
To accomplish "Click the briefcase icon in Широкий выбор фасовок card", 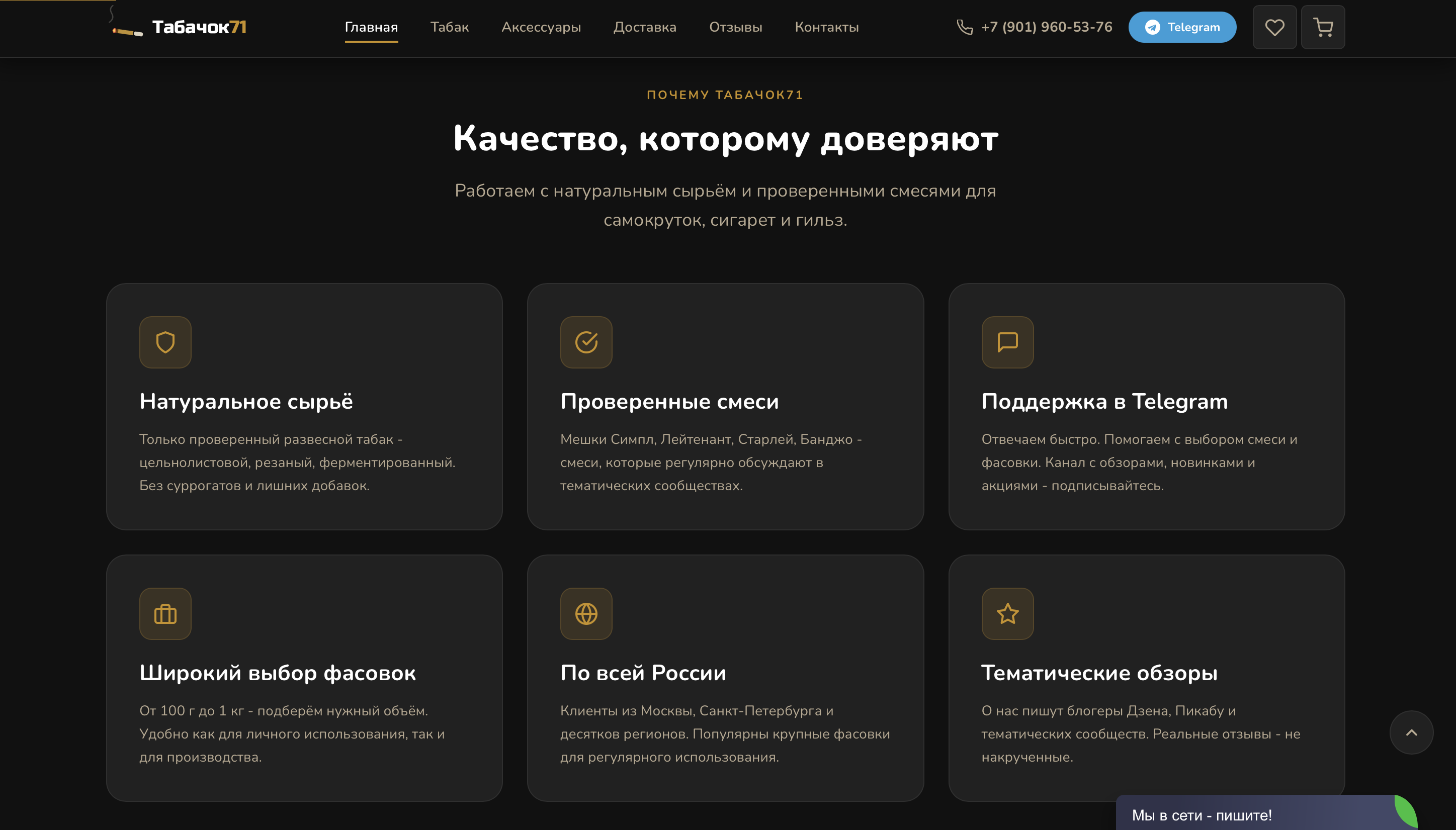I will [x=165, y=614].
